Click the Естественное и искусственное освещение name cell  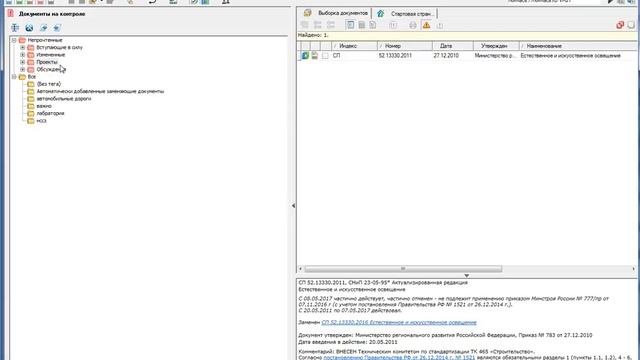571,56
